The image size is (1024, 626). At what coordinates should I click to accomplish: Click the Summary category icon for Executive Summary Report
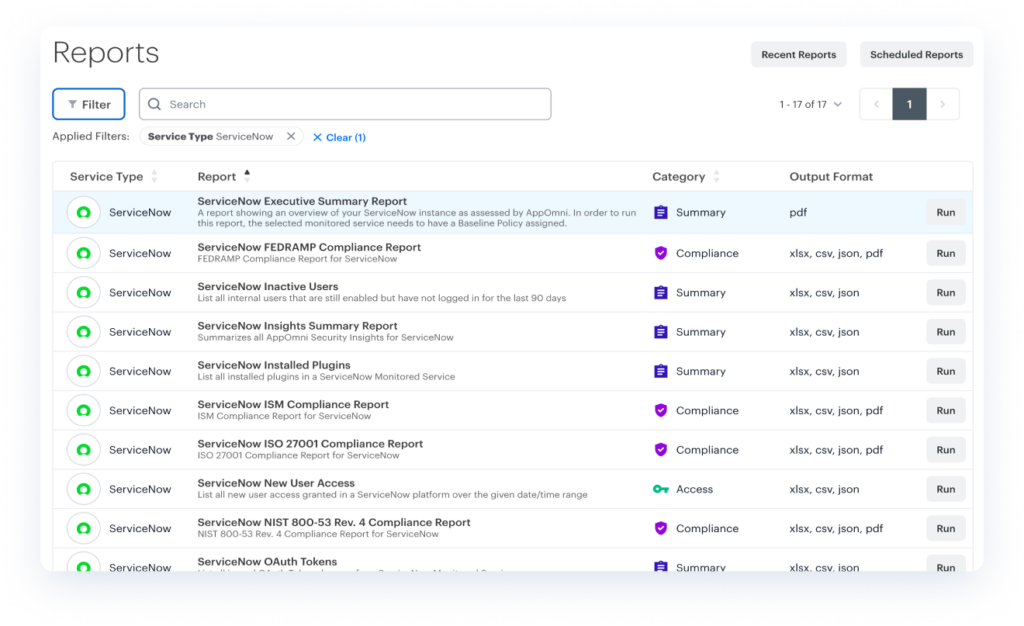(x=660, y=213)
